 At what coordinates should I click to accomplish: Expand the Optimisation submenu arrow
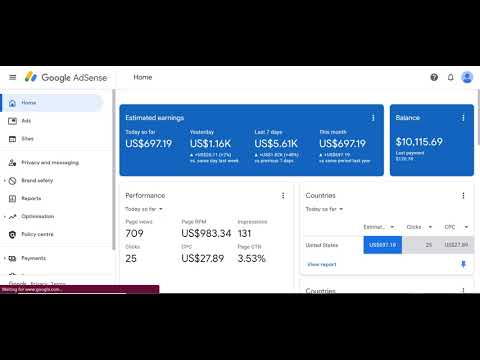click(x=5, y=217)
